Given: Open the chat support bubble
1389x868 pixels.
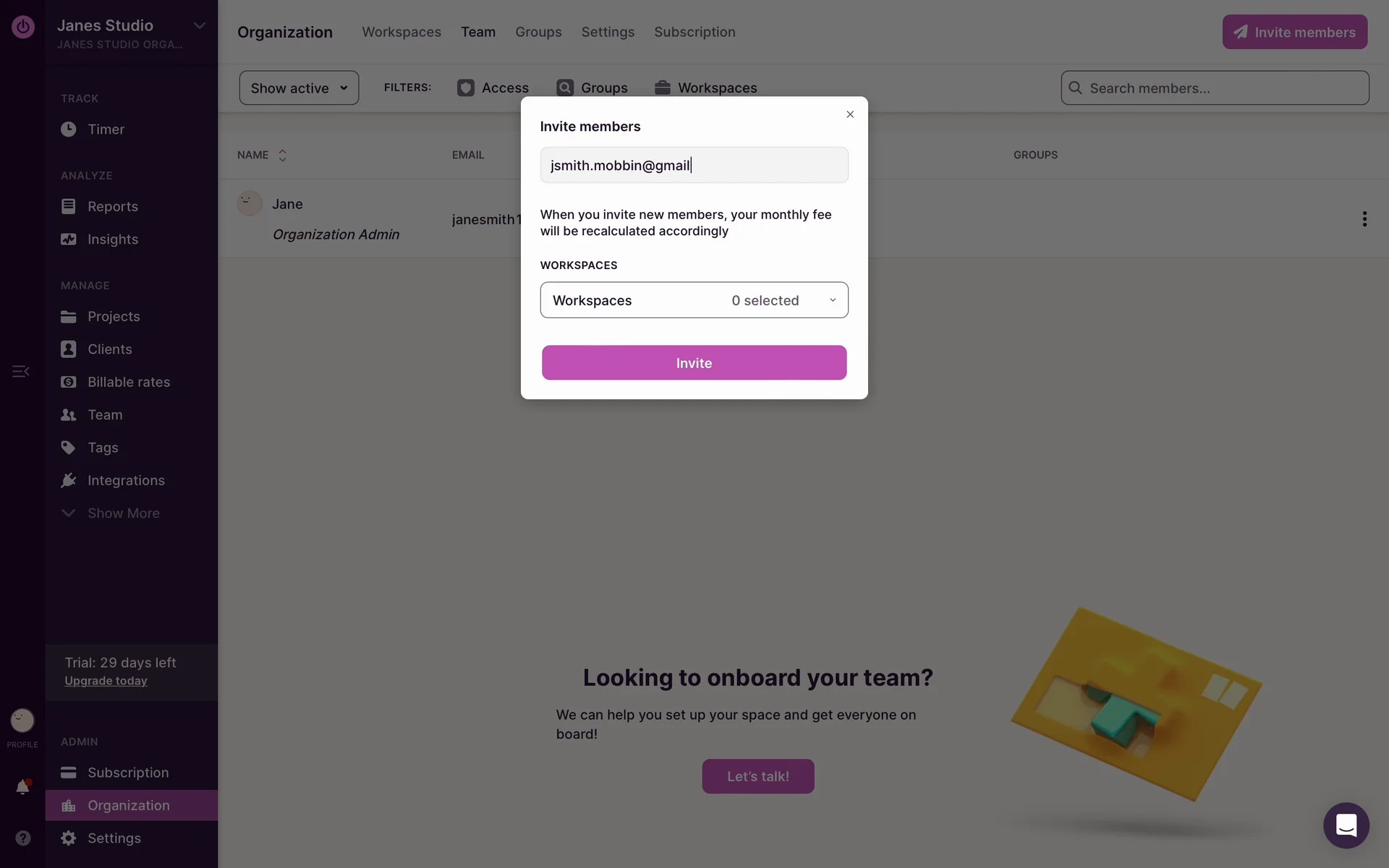Looking at the screenshot, I should coord(1346,825).
